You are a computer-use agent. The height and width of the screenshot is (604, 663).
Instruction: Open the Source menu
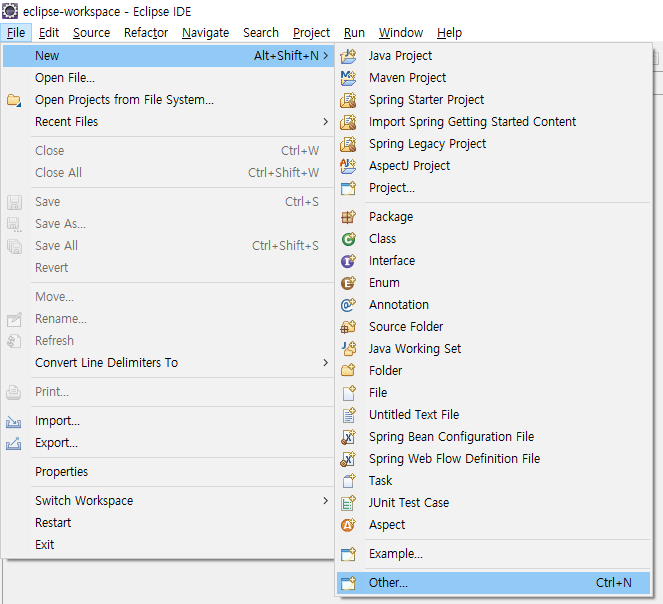coord(91,33)
